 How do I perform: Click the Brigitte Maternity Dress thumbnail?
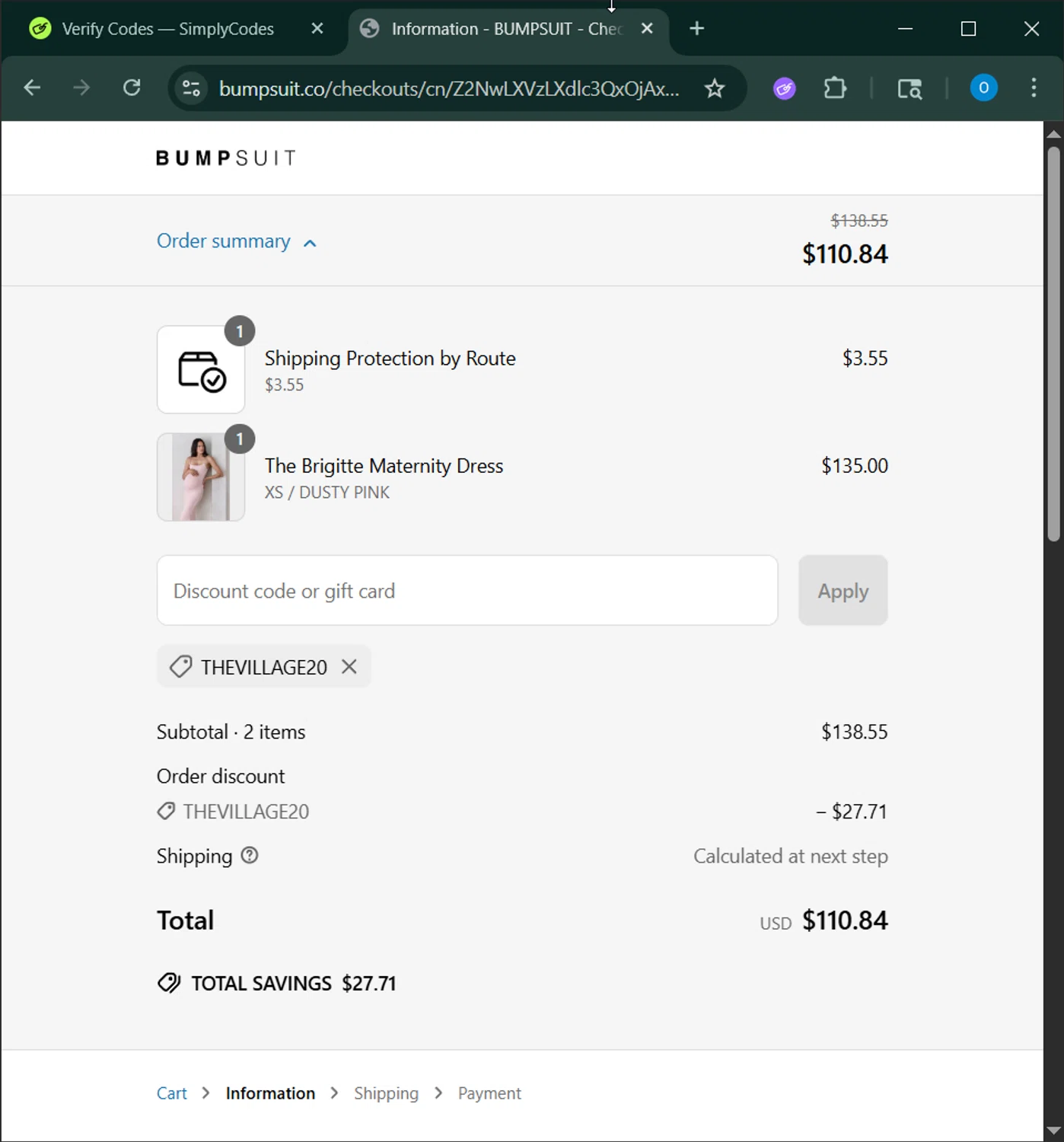201,477
